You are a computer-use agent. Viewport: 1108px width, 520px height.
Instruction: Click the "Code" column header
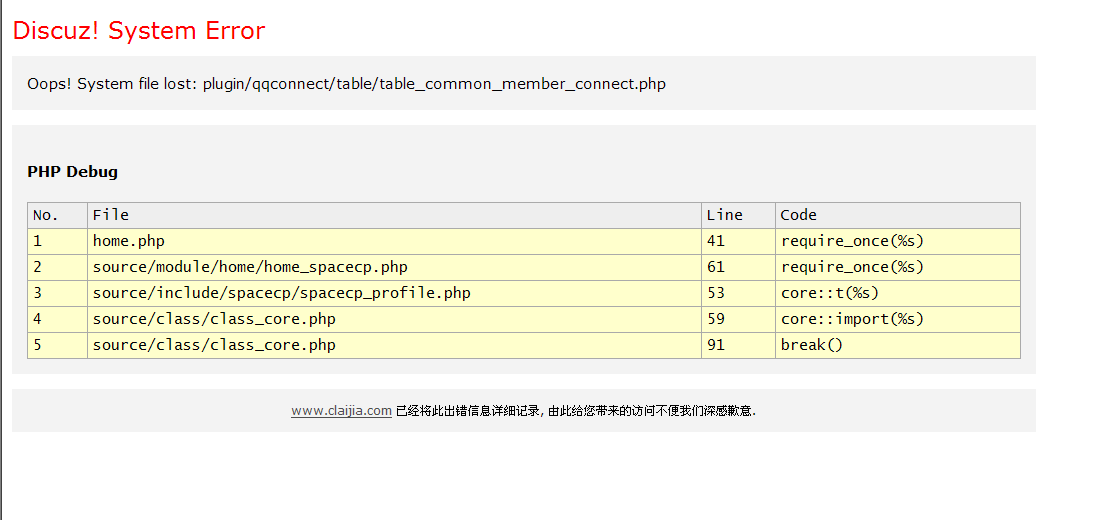tap(799, 215)
